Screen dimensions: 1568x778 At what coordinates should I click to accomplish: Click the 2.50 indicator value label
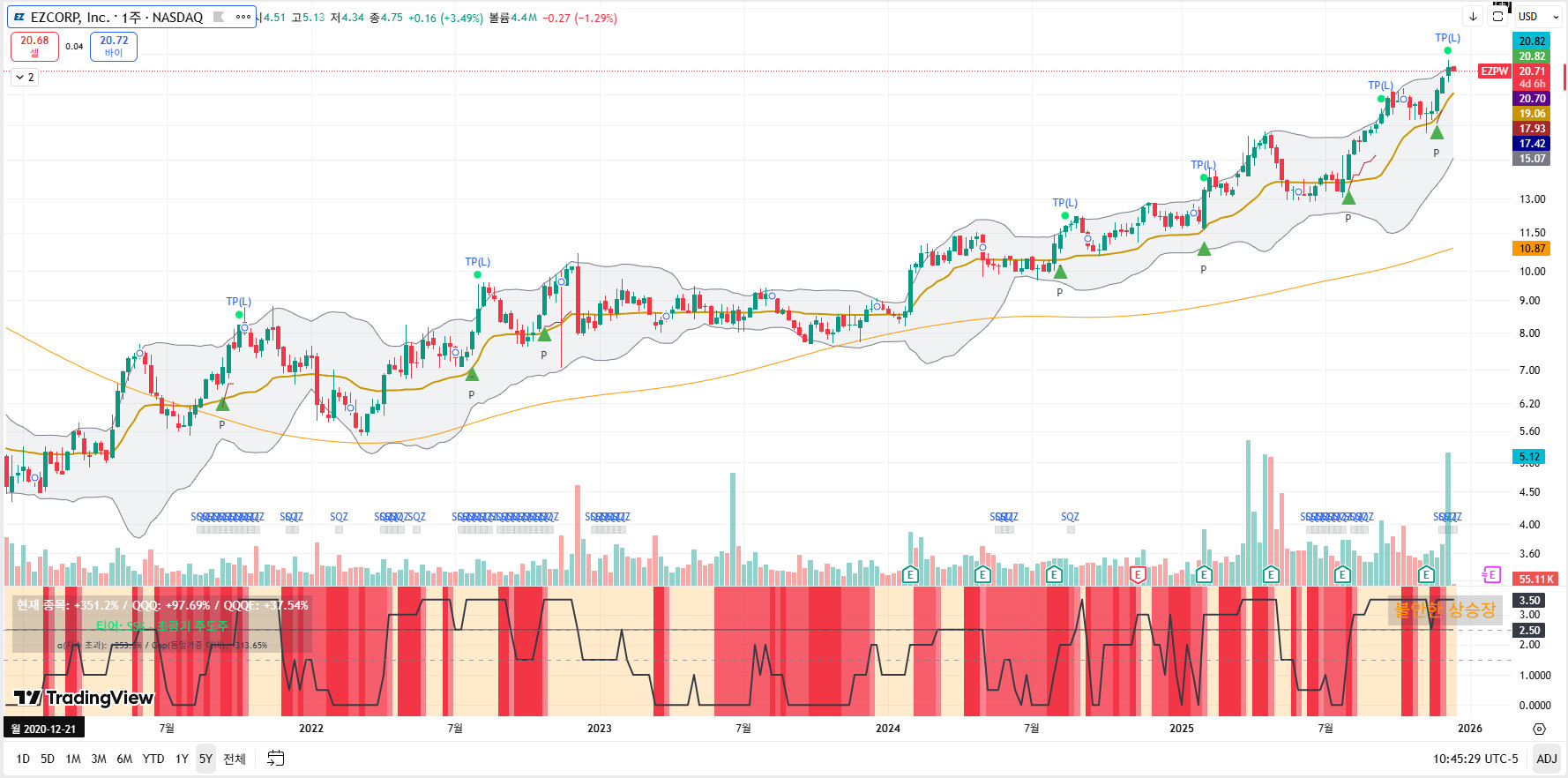pos(1529,631)
